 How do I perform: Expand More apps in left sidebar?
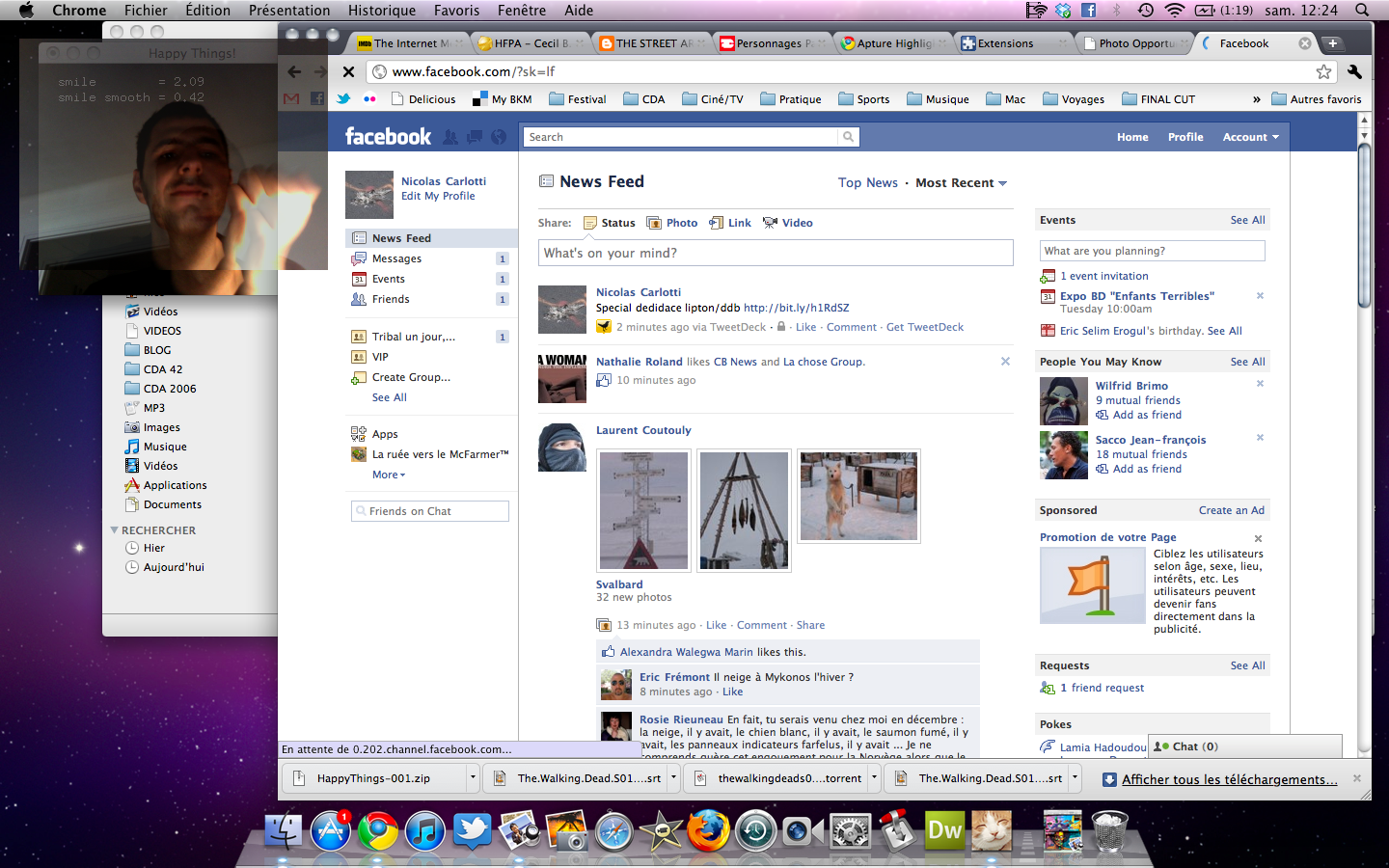point(389,475)
